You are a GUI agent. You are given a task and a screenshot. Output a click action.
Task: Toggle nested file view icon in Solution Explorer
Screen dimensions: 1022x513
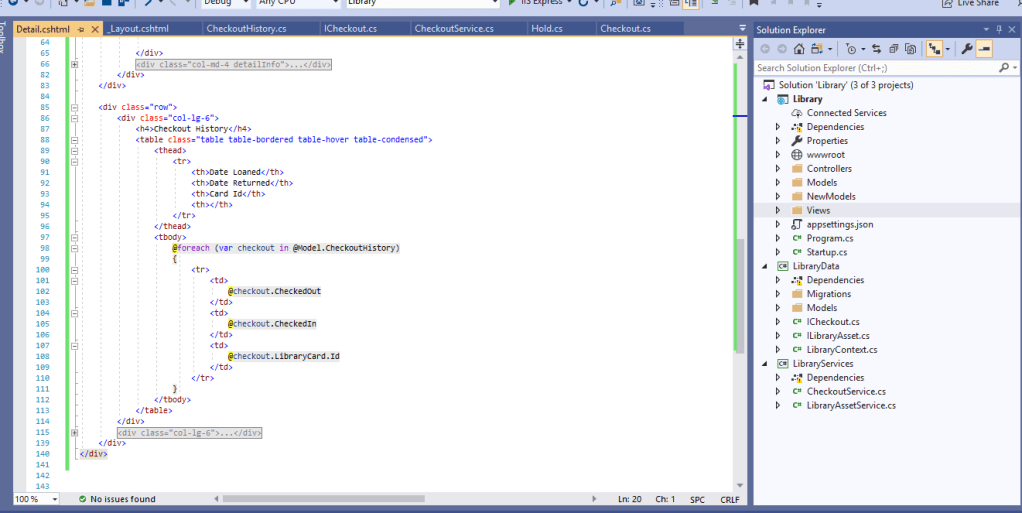tap(935, 49)
